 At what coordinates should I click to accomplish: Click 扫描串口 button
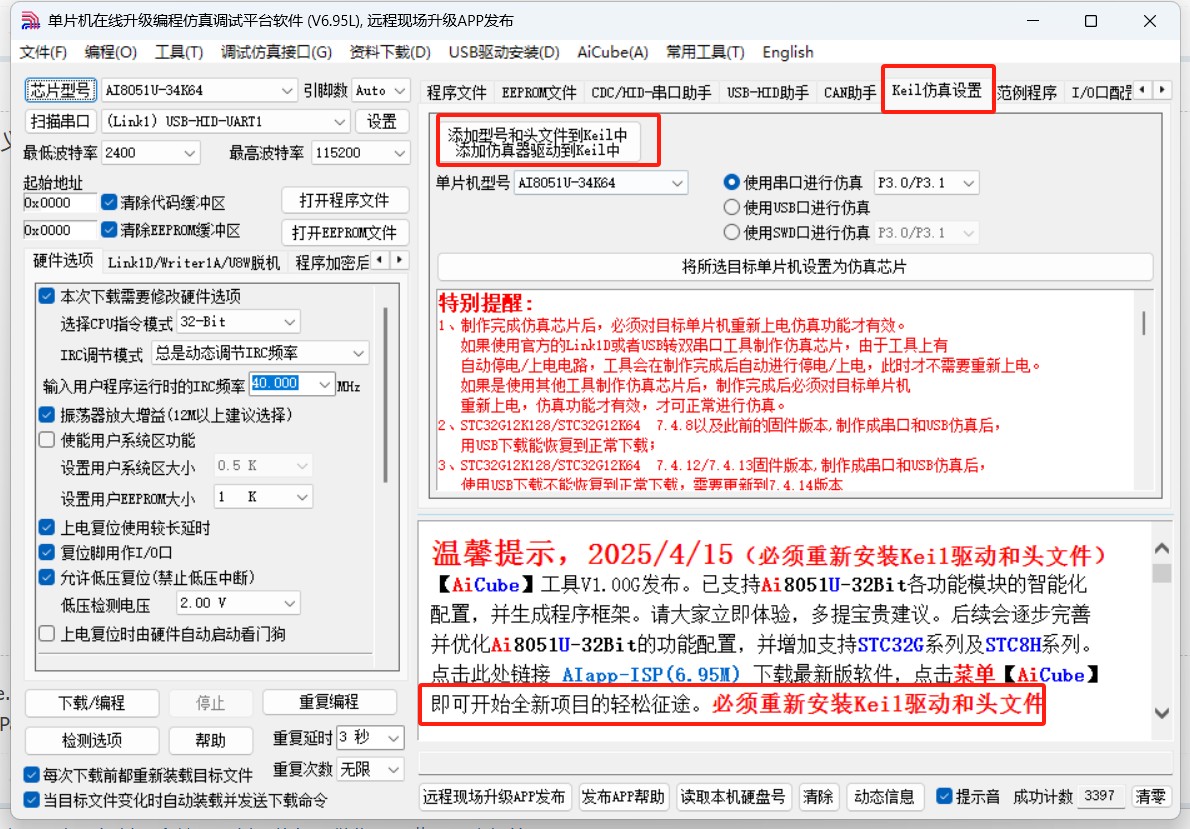point(60,121)
